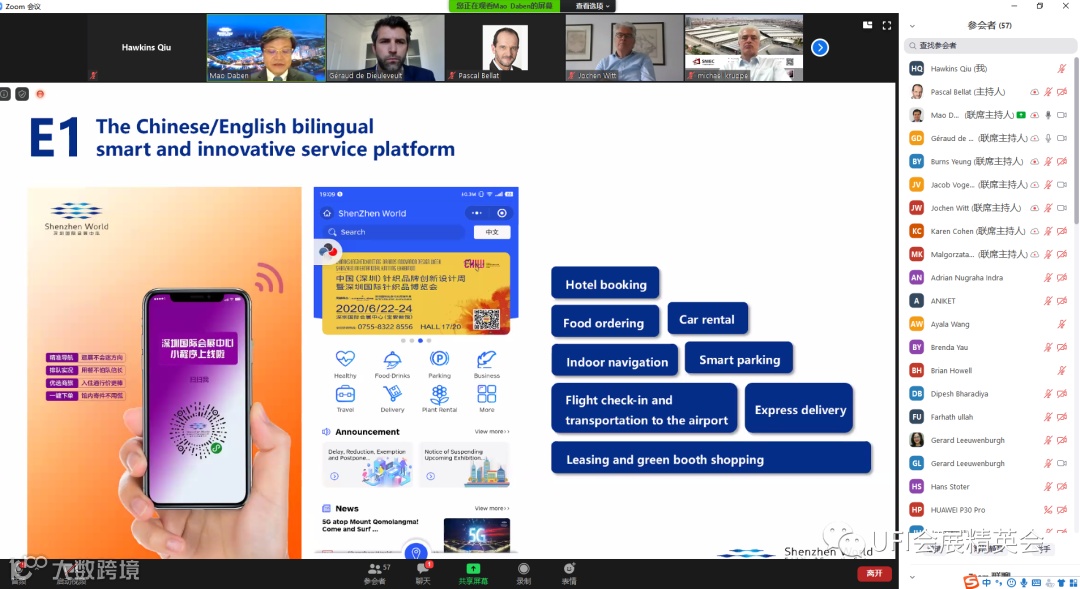The image size is (1080, 589).
Task: Click the Travel suitcase icon in shared app
Action: coord(345,394)
